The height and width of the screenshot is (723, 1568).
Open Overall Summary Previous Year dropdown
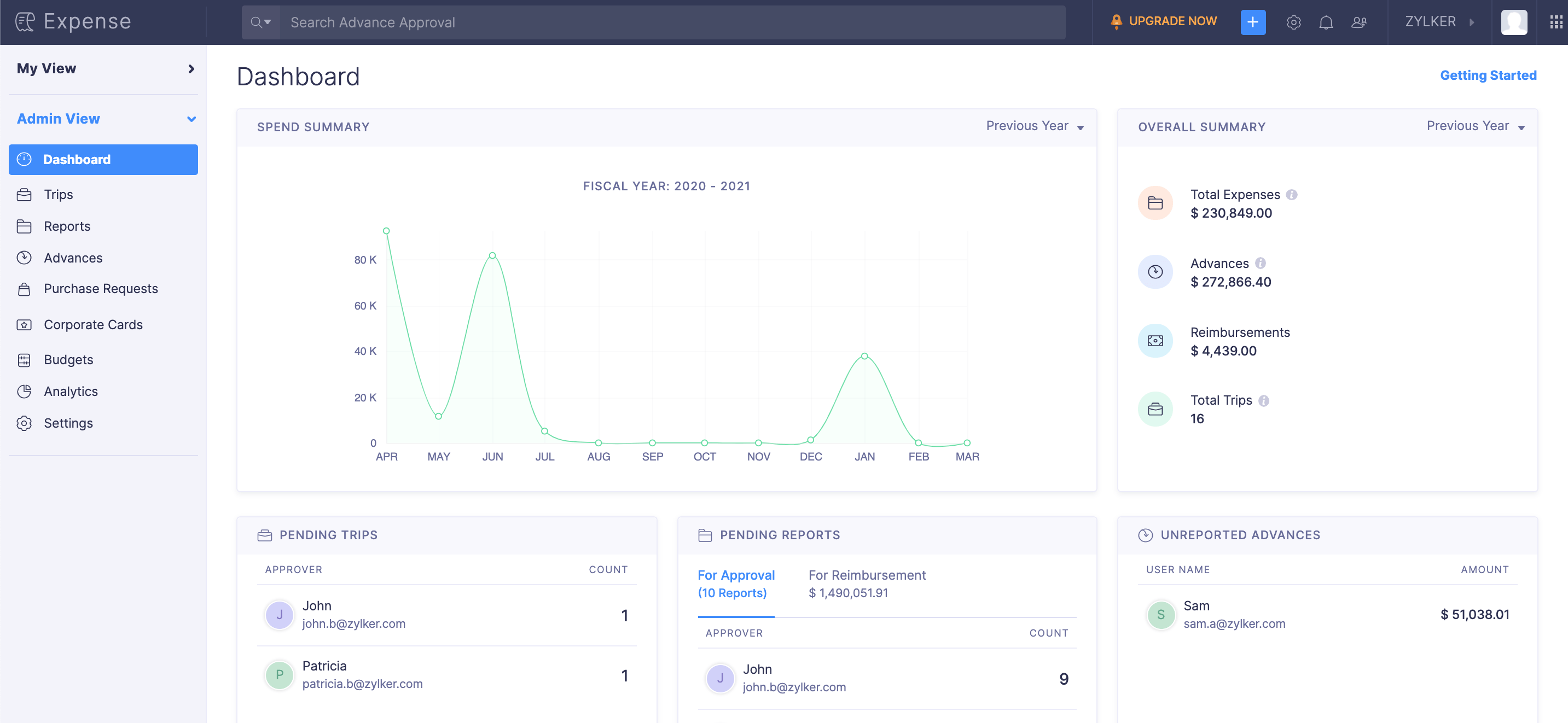[1475, 126]
